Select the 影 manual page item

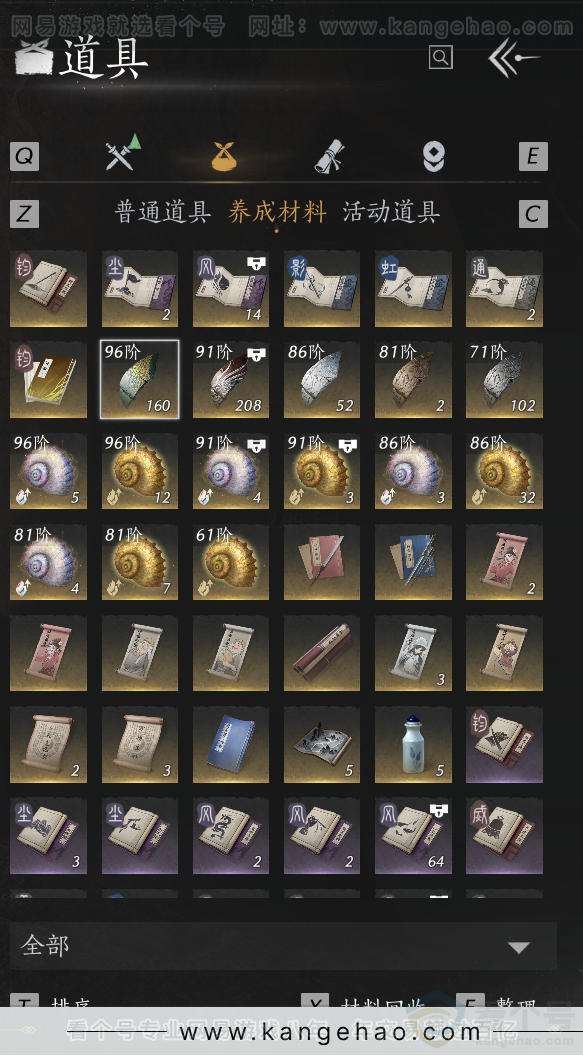[x=322, y=288]
